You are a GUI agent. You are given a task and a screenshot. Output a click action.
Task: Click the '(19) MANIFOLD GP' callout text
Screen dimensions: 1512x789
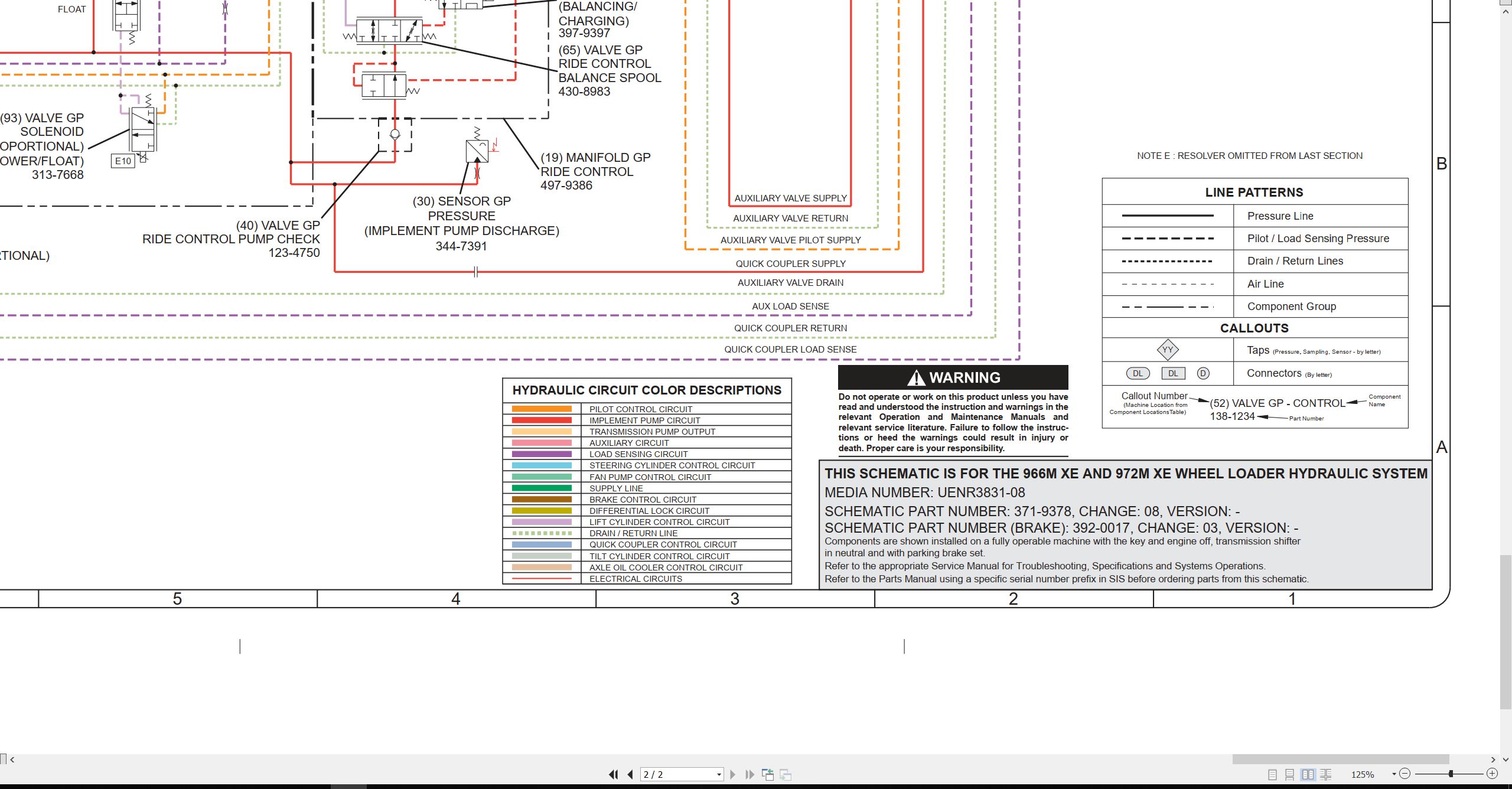coord(595,158)
